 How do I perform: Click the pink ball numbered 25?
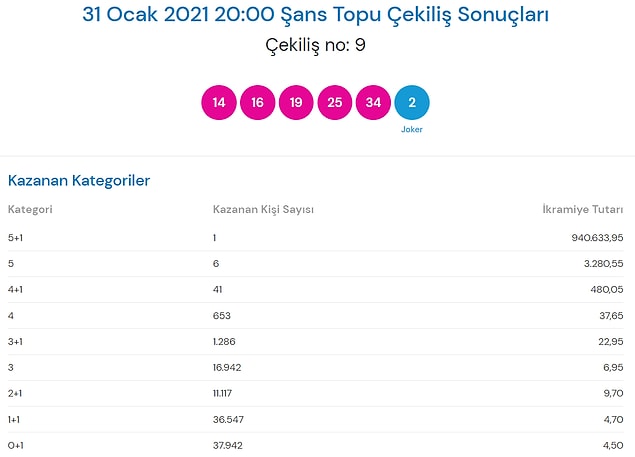click(335, 103)
